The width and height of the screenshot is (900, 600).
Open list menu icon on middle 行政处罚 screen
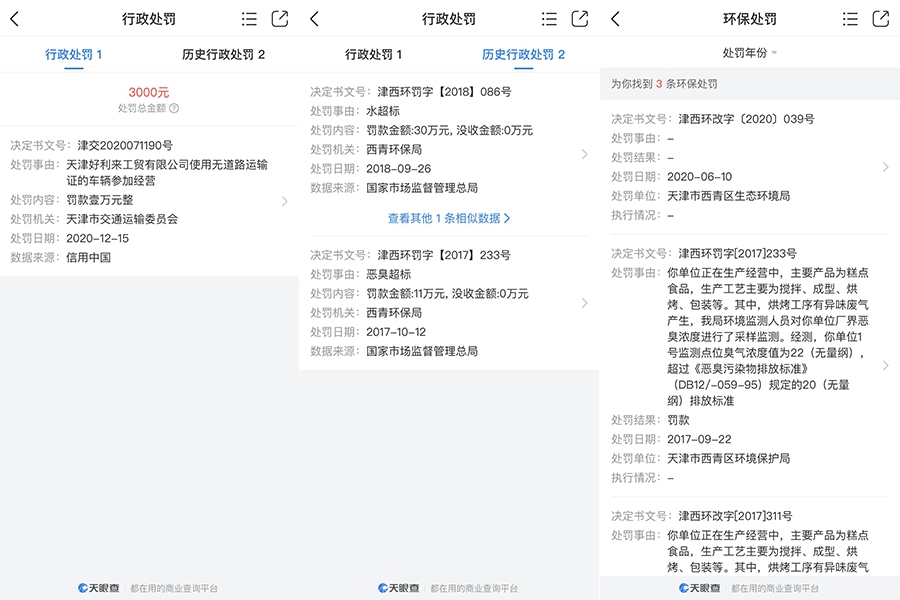[549, 19]
